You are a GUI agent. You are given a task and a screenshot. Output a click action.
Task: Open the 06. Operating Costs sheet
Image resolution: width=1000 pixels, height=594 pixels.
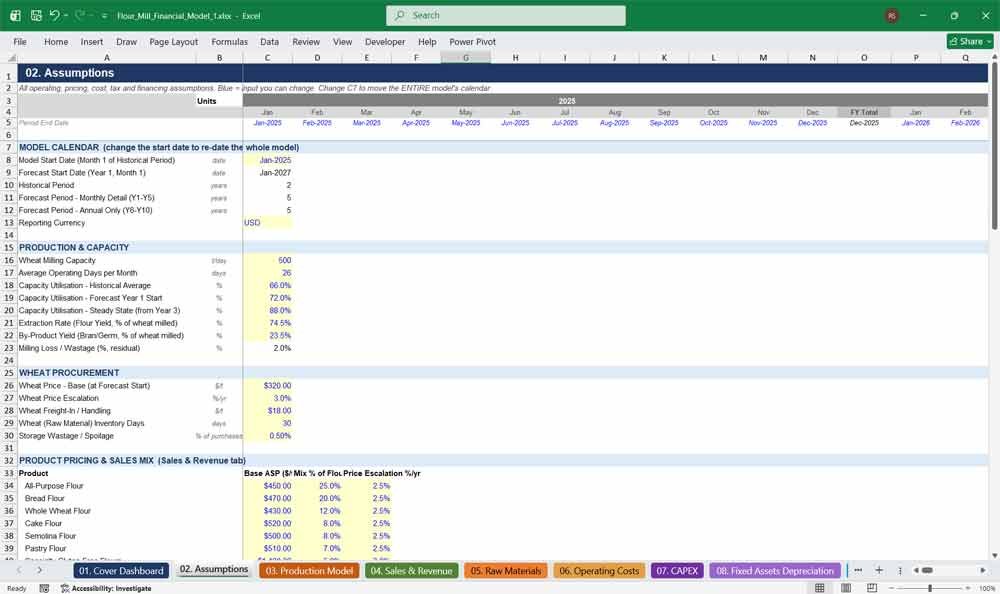(599, 570)
